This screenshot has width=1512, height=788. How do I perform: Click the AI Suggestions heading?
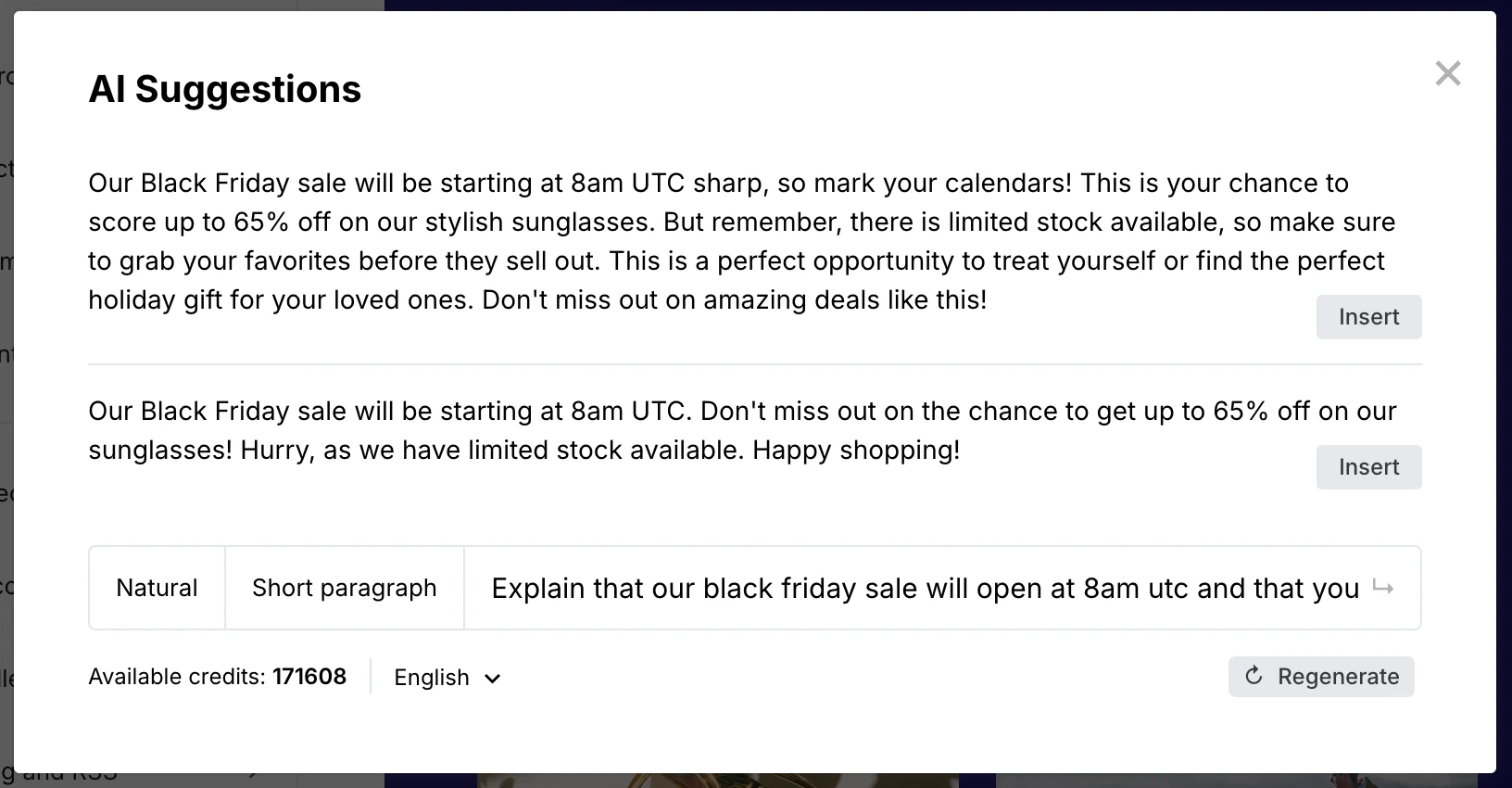pyautogui.click(x=224, y=89)
